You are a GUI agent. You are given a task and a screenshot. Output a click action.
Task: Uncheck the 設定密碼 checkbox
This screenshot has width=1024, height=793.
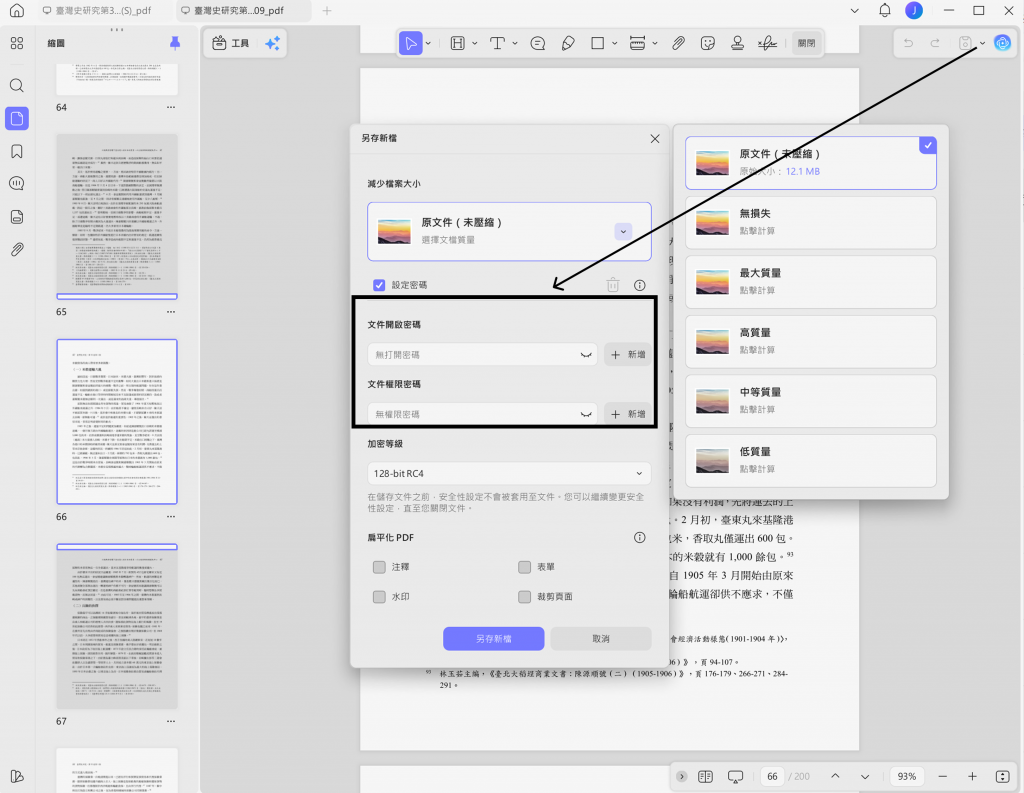[379, 285]
